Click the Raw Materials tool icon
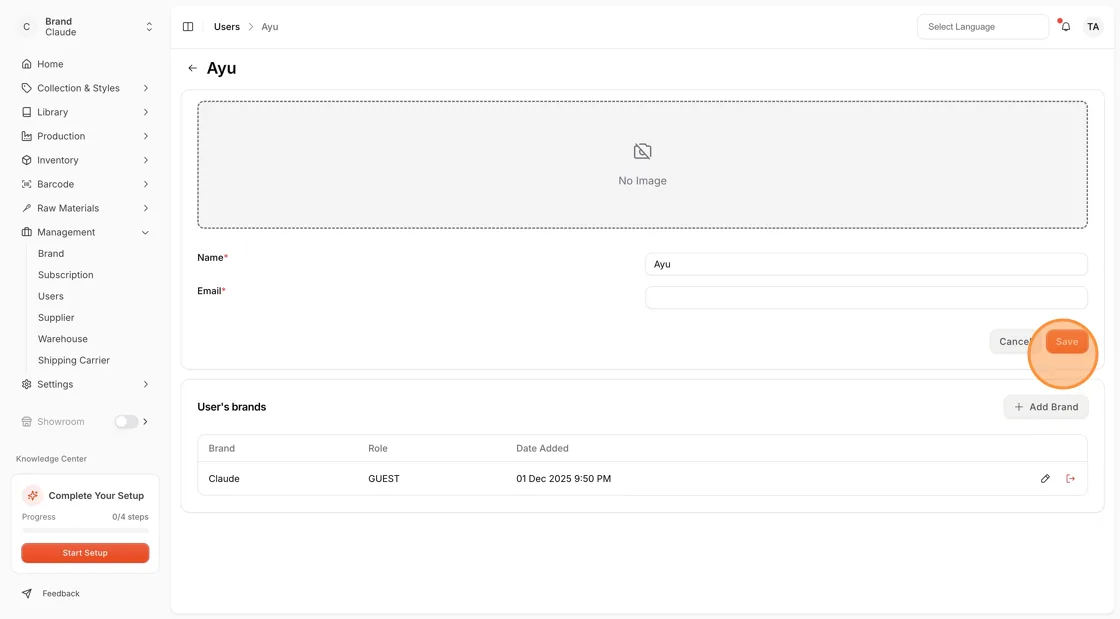This screenshot has width=1120, height=619. tap(26, 208)
